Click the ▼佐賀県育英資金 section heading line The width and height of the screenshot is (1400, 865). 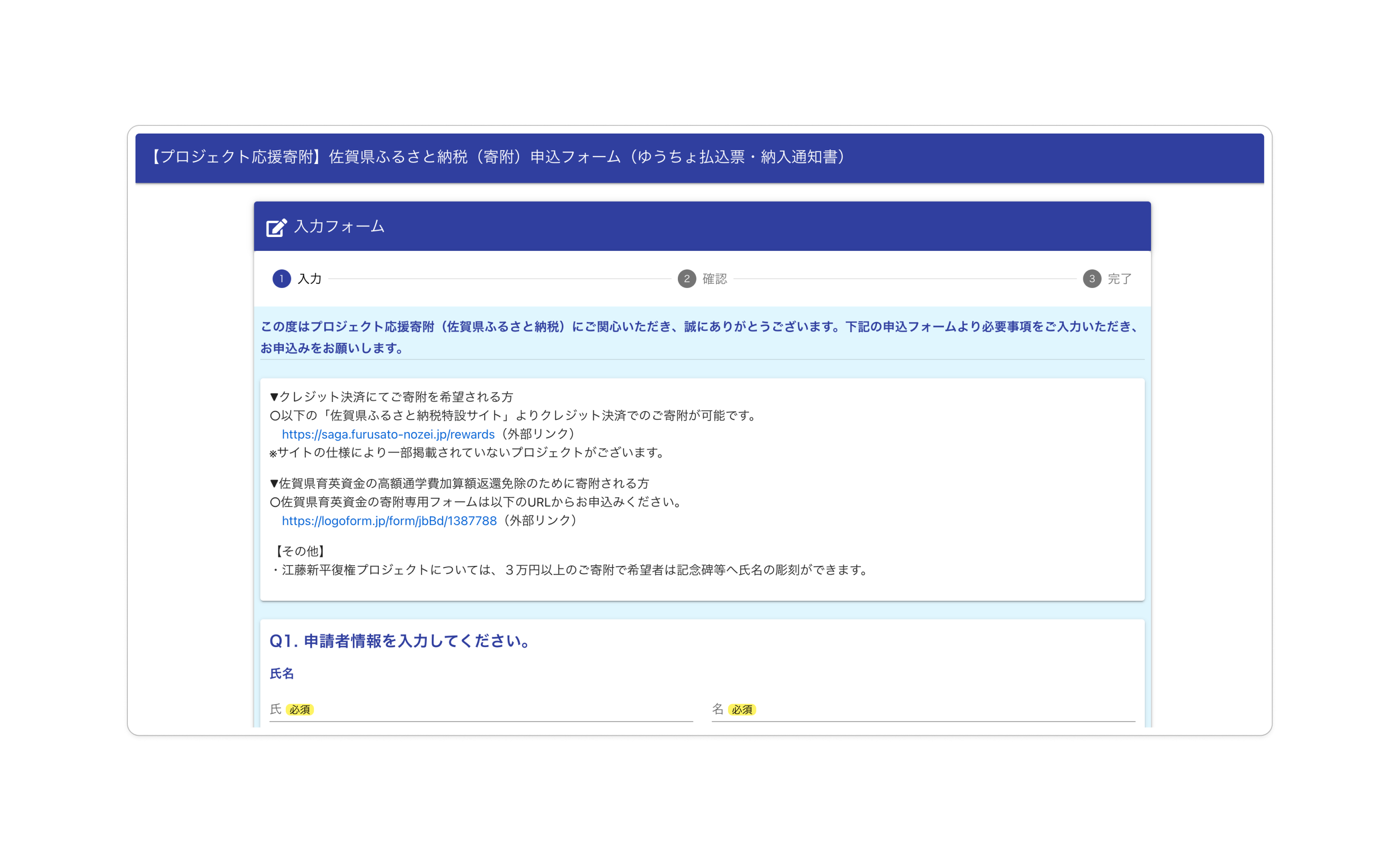459,484
